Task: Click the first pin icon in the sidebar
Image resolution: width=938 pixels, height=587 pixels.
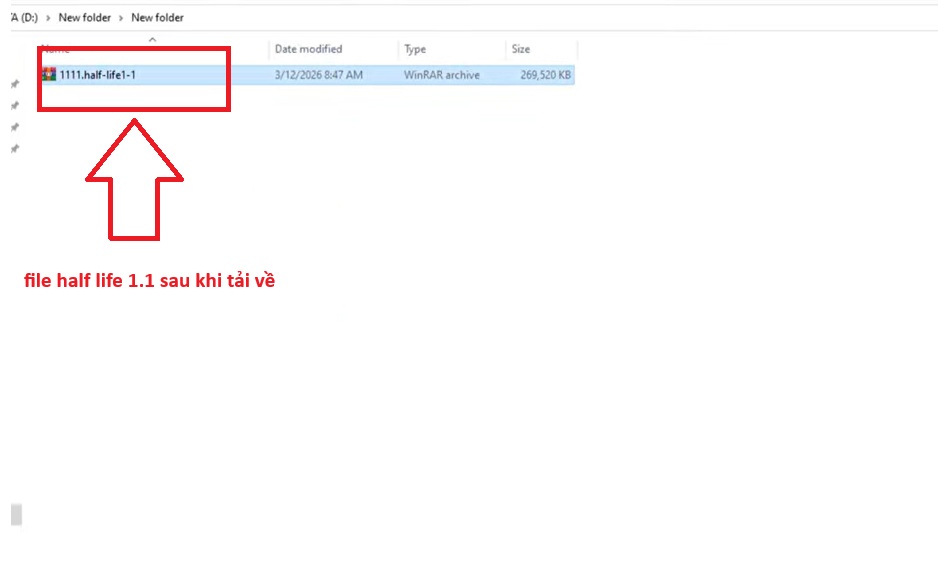Action: point(15,84)
